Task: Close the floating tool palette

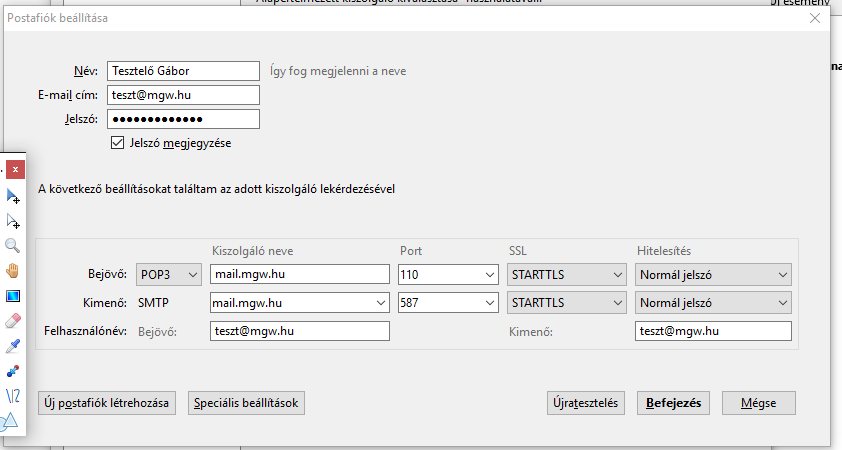Action: 15,170
